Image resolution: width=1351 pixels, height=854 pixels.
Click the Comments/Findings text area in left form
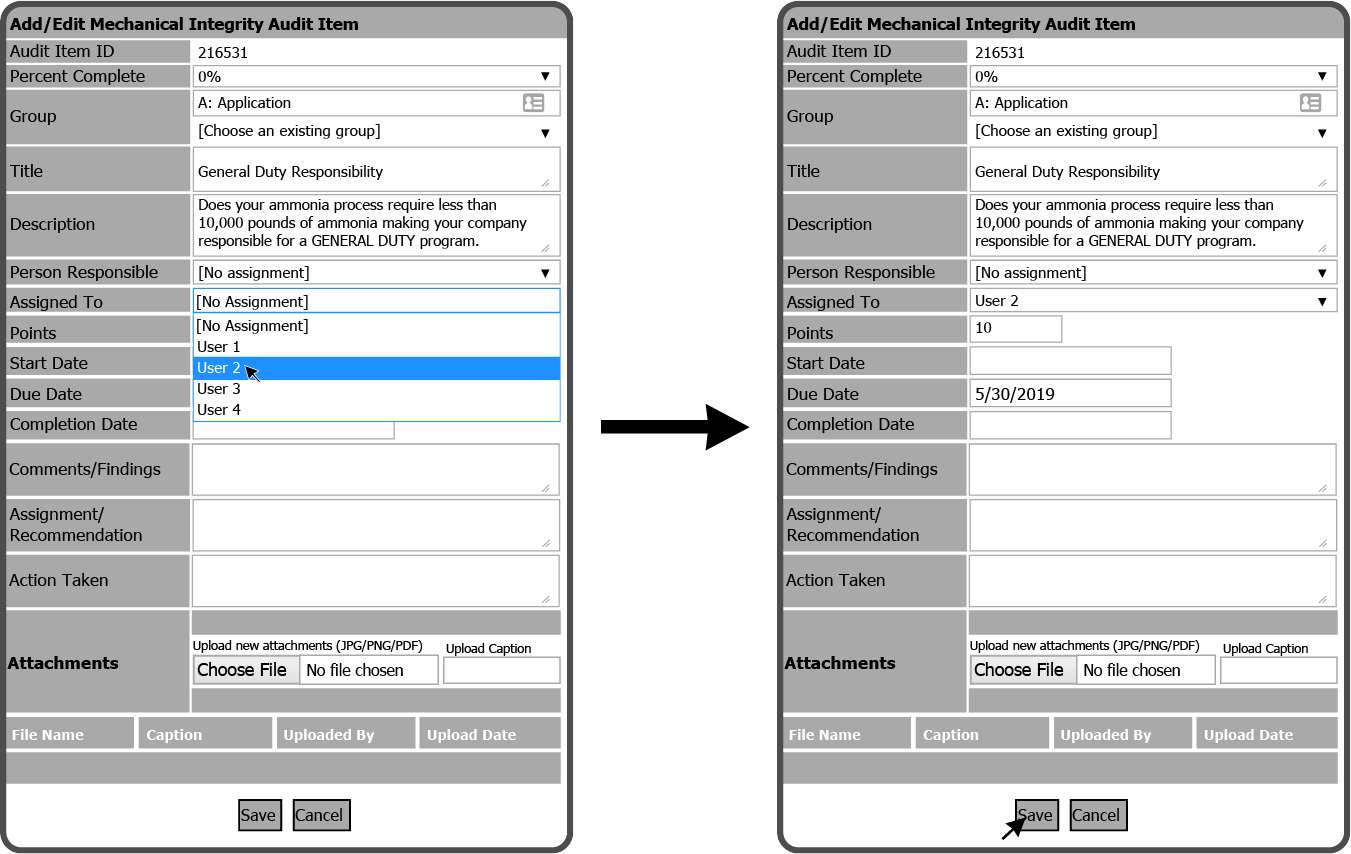click(376, 469)
